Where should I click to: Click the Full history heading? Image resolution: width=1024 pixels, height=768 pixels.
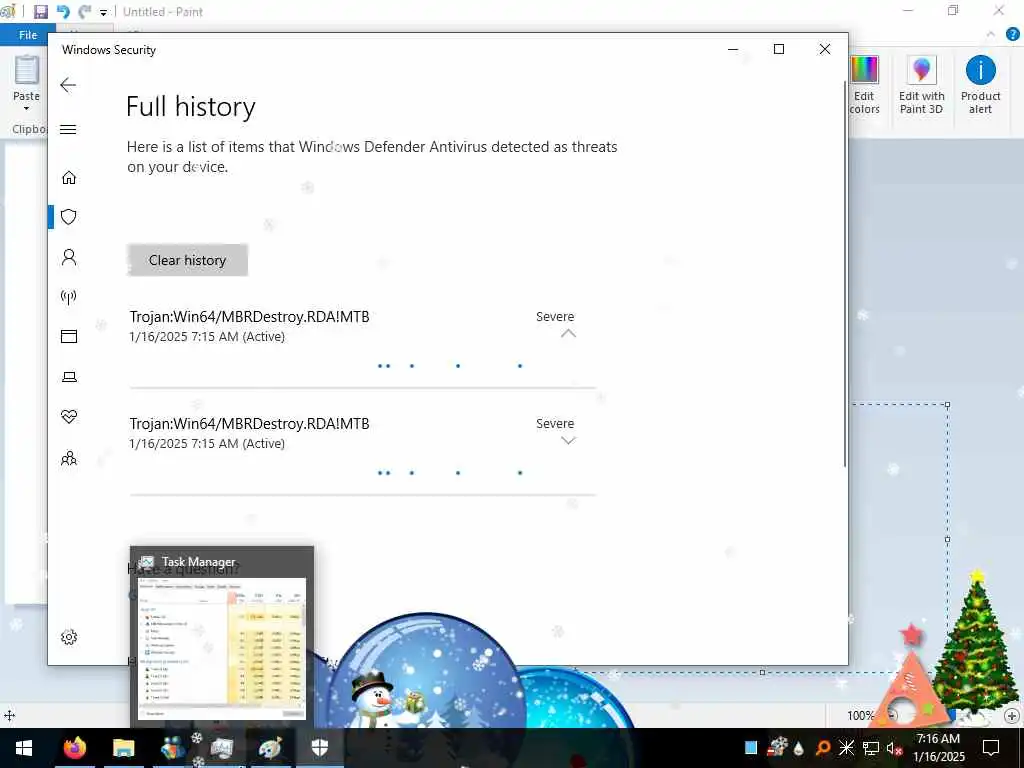point(191,106)
